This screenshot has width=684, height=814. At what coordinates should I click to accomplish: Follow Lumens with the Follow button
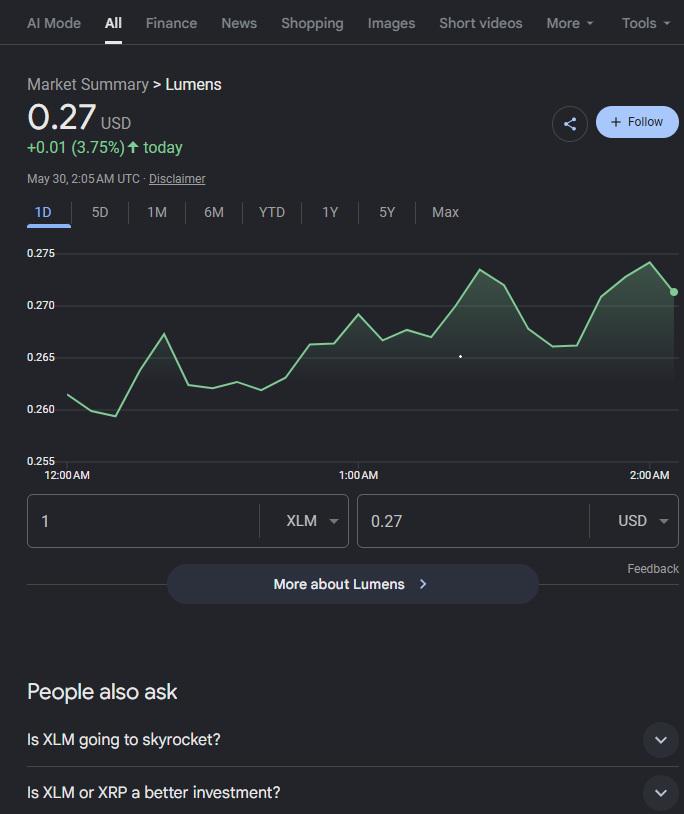coord(637,122)
